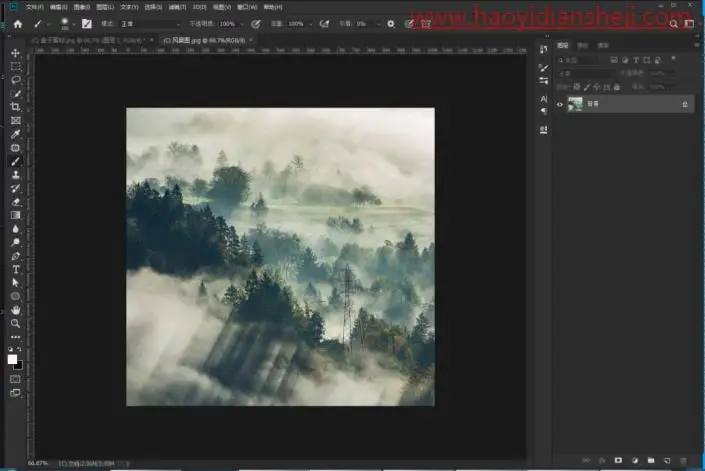Select the Eraser tool
Image resolution: width=705 pixels, height=471 pixels.
pyautogui.click(x=15, y=201)
